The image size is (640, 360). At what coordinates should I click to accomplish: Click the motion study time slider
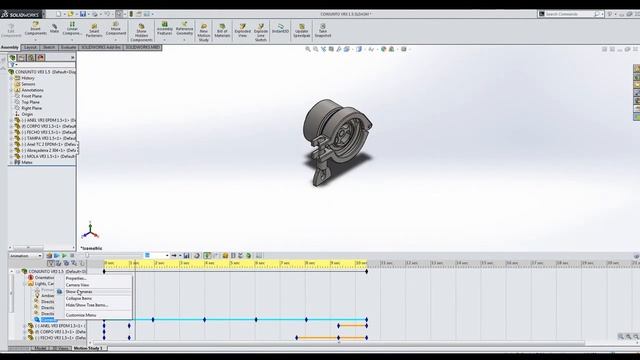point(87,256)
